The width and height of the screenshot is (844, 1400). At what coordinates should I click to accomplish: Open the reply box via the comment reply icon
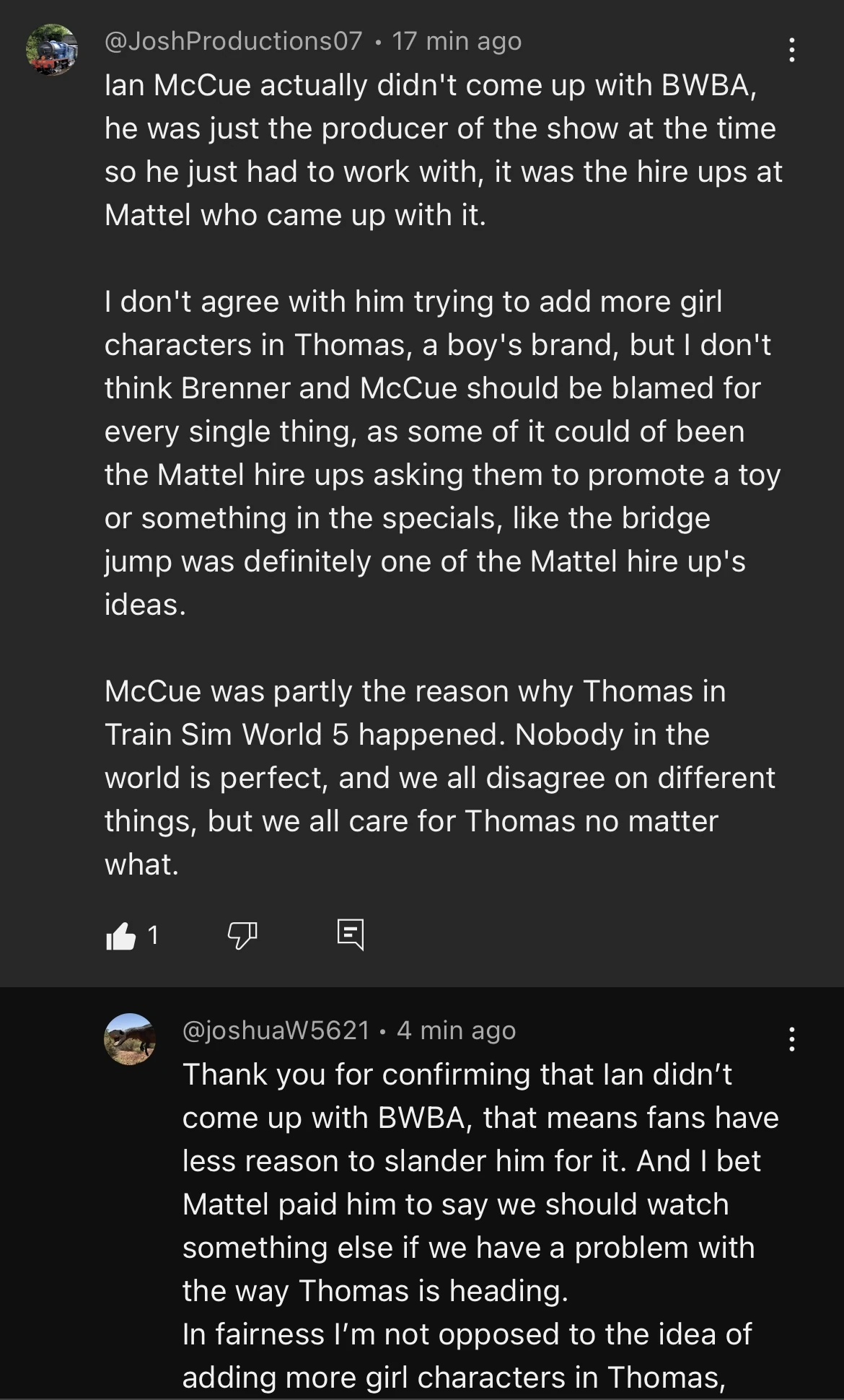tap(351, 935)
